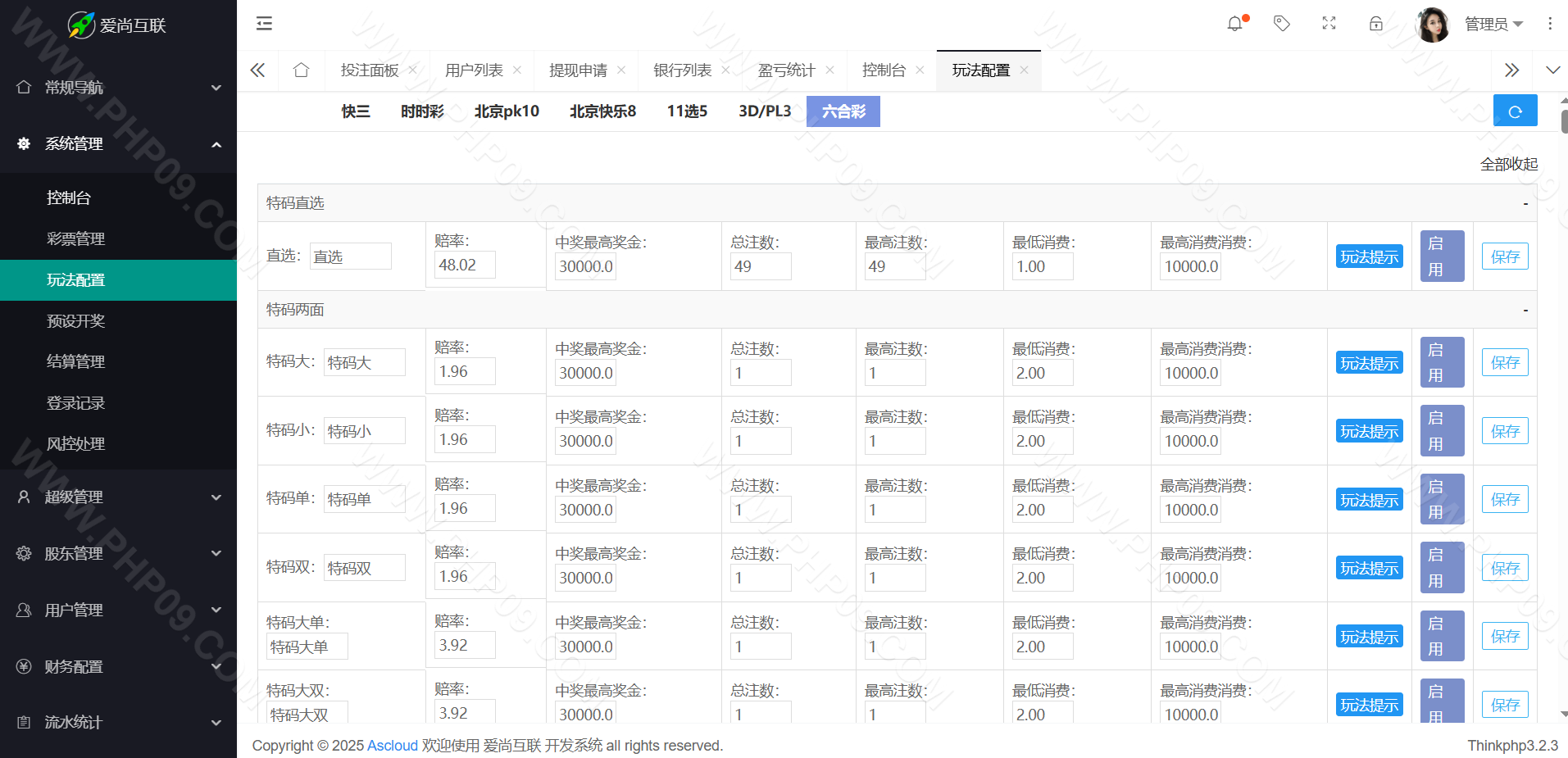The image size is (1568, 758).
Task: Enter fullscreen with the expand icon
Action: pyautogui.click(x=1329, y=24)
